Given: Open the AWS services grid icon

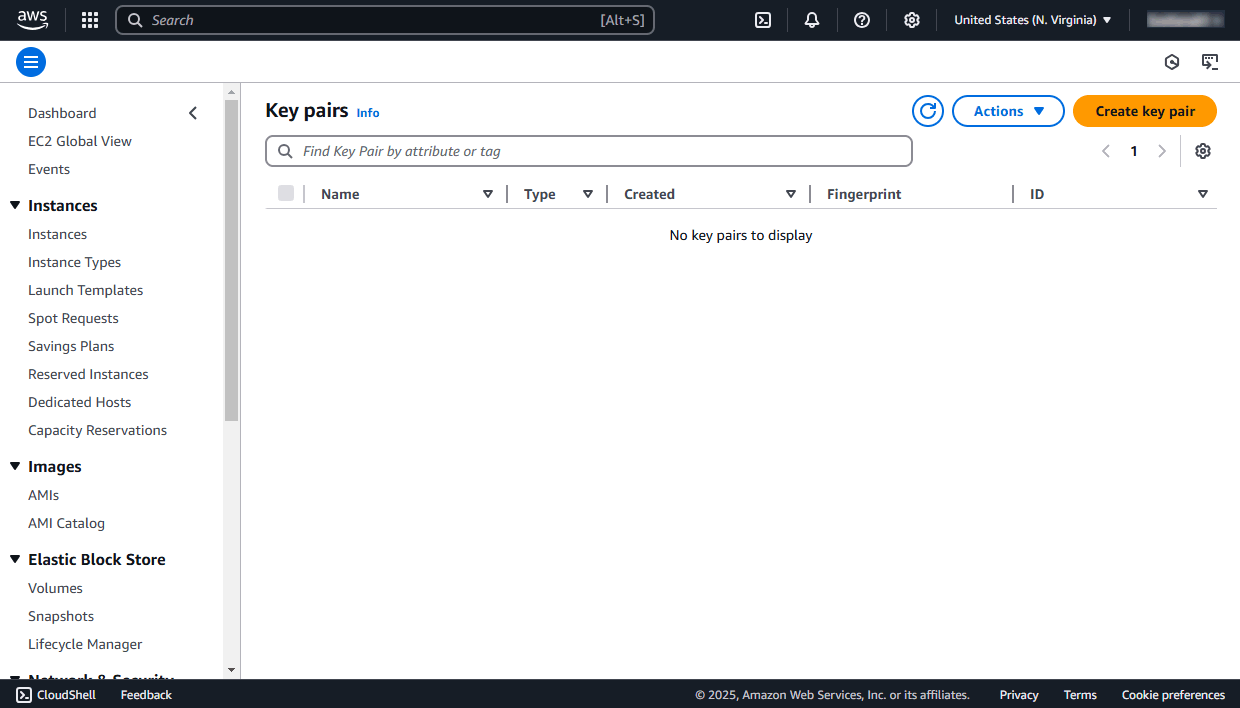Looking at the screenshot, I should (89, 20).
